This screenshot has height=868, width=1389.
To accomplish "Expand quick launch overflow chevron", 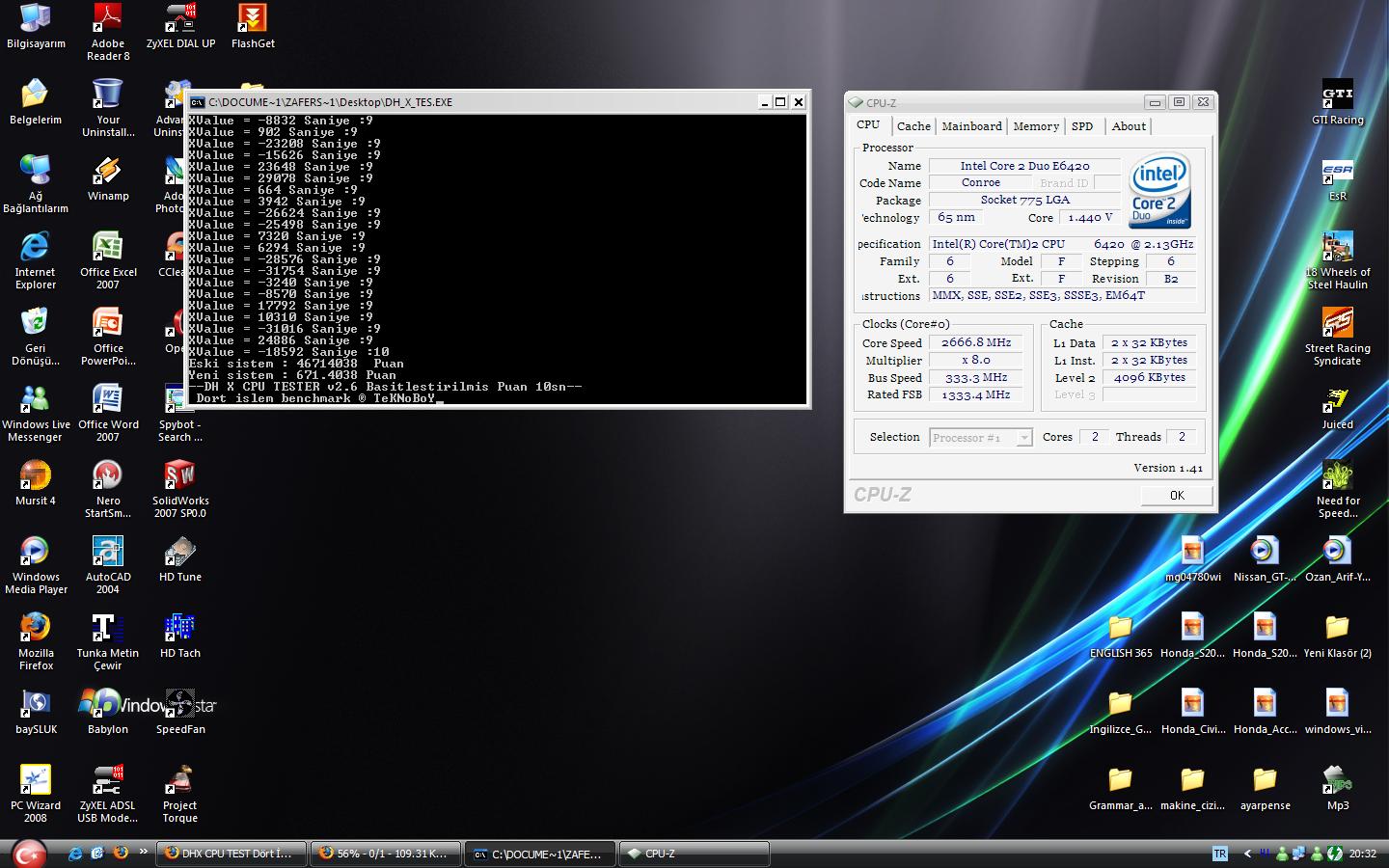I will [x=144, y=852].
